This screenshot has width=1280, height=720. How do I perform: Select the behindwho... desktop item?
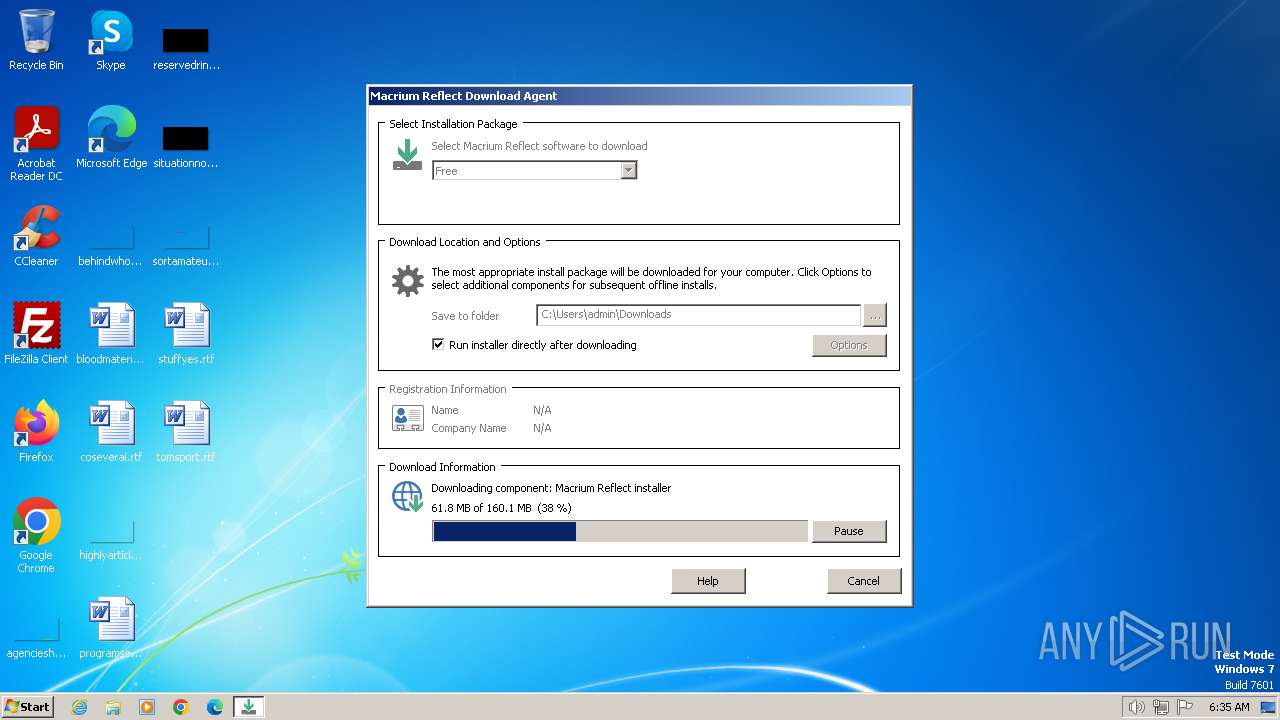[111, 246]
